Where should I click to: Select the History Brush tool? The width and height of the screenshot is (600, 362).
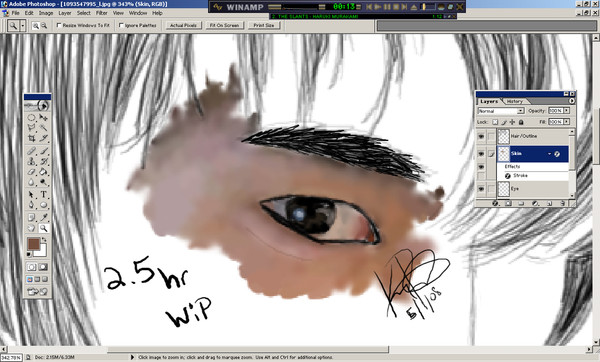tap(44, 161)
